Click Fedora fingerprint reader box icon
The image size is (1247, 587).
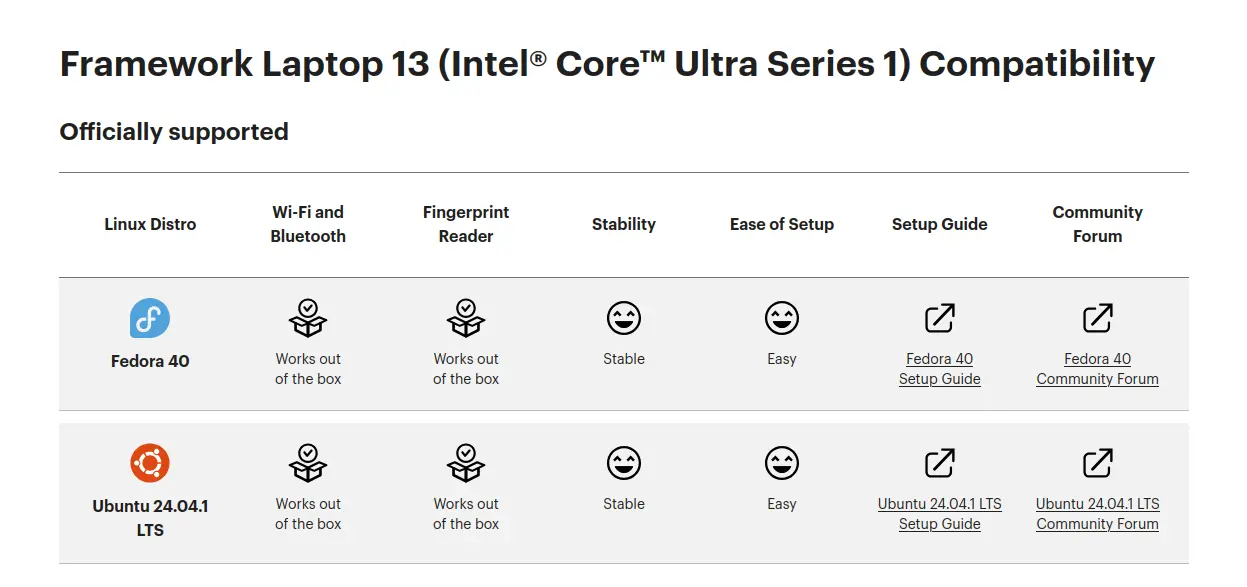[x=466, y=318]
